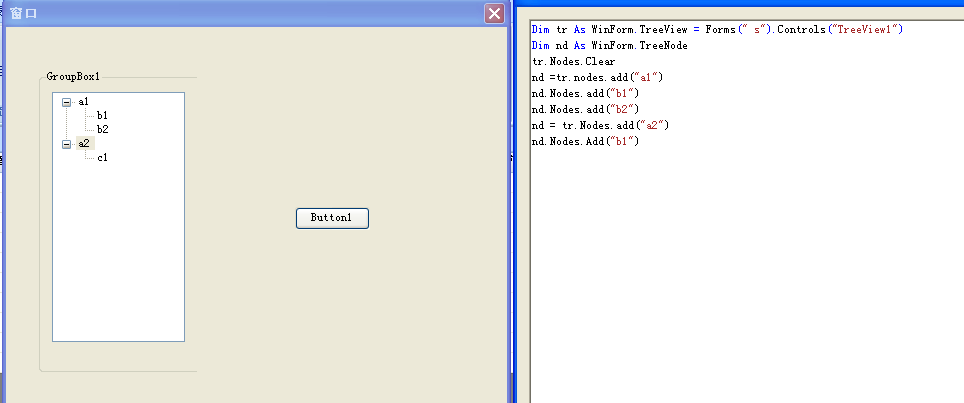Select the a1 node in tree
Image resolution: width=964 pixels, height=403 pixels.
pyautogui.click(x=84, y=102)
